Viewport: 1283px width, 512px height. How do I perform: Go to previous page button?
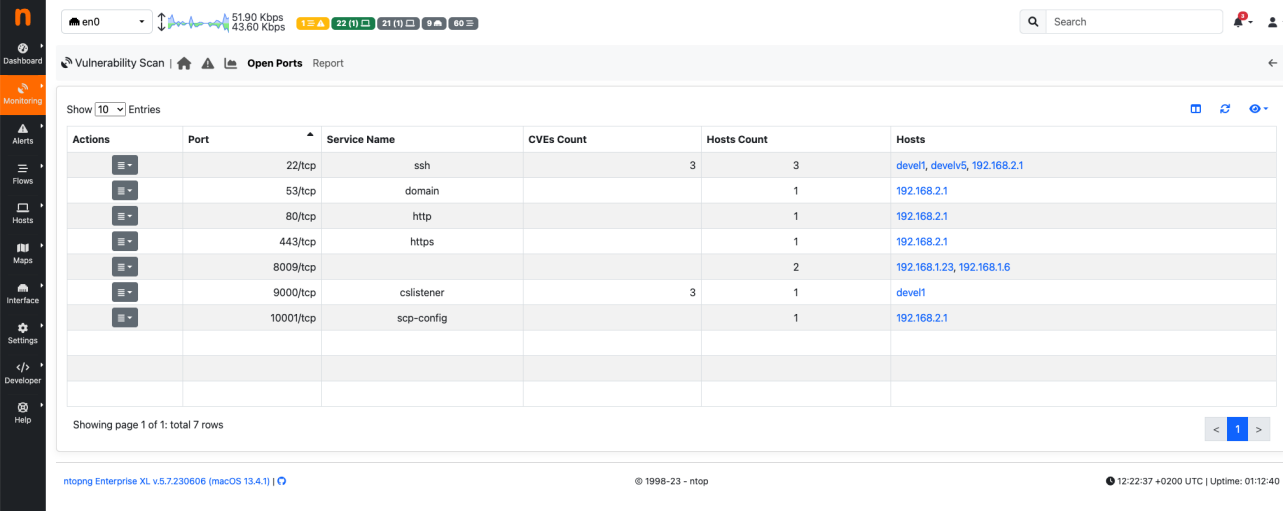1216,429
